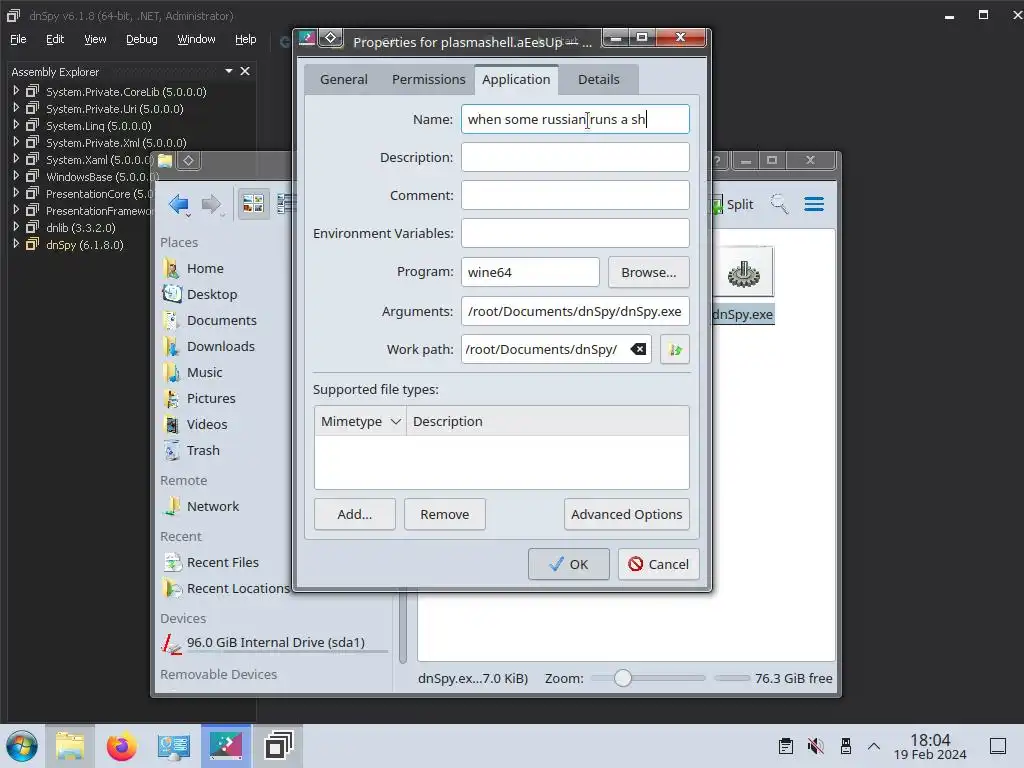Open clipboard tray icon
The height and width of the screenshot is (768, 1024).
pos(786,746)
